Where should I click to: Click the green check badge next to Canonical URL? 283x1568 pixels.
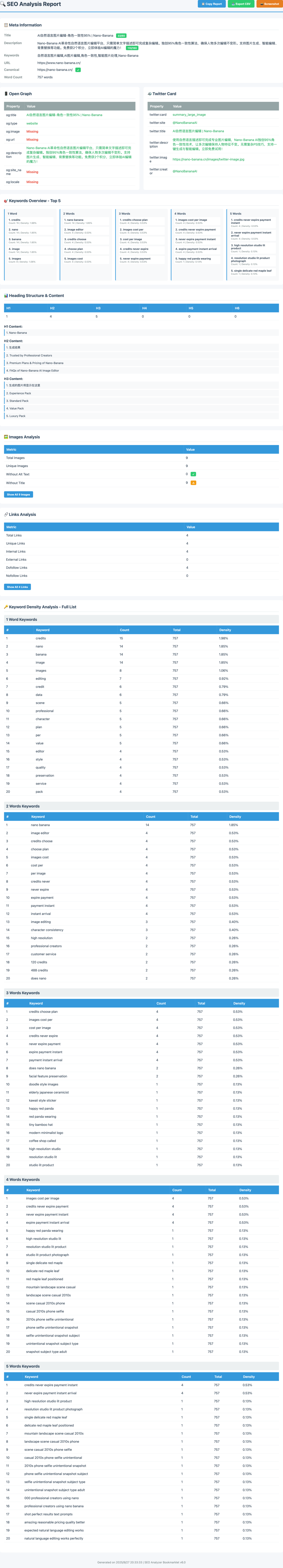click(x=78, y=70)
